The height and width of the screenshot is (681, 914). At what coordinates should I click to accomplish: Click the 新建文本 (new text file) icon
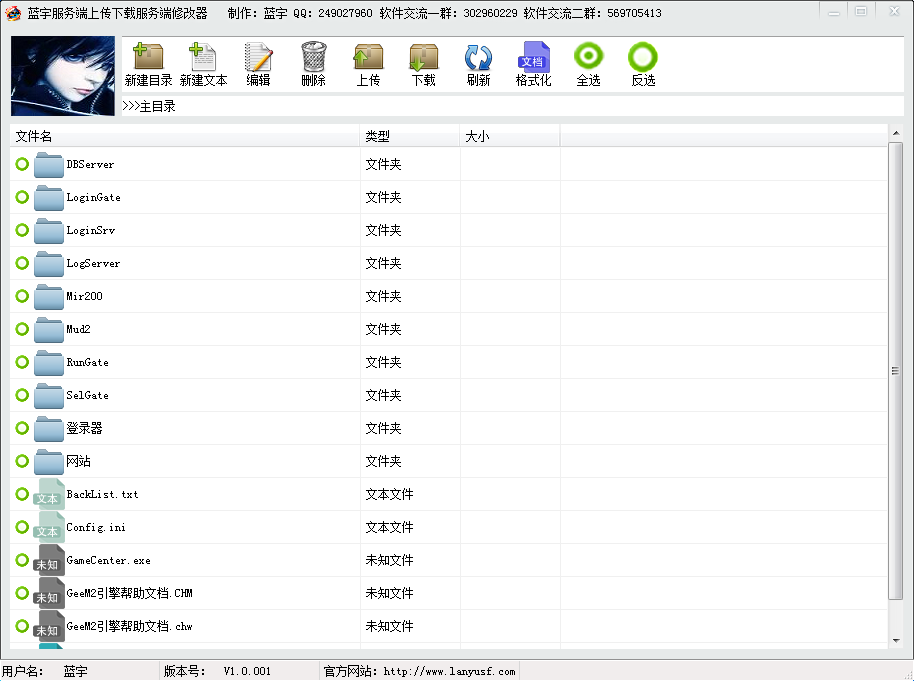[203, 58]
